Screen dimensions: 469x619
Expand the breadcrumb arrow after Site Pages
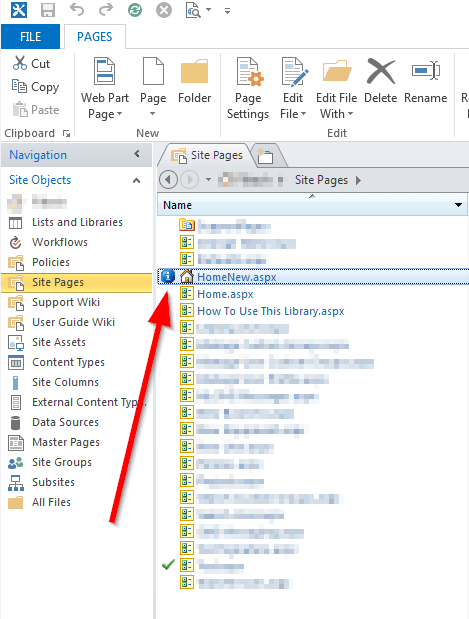pos(358,180)
